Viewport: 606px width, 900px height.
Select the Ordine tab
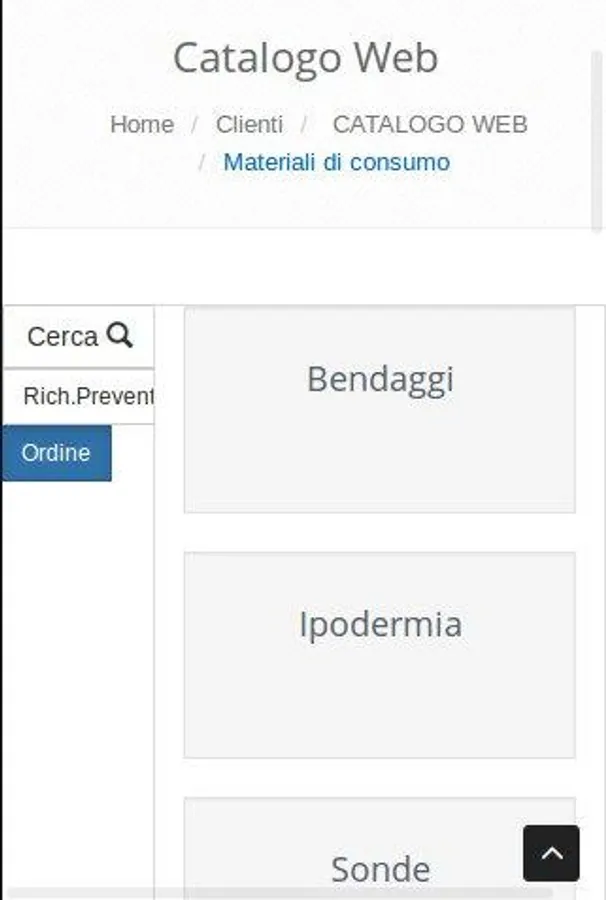(x=57, y=453)
